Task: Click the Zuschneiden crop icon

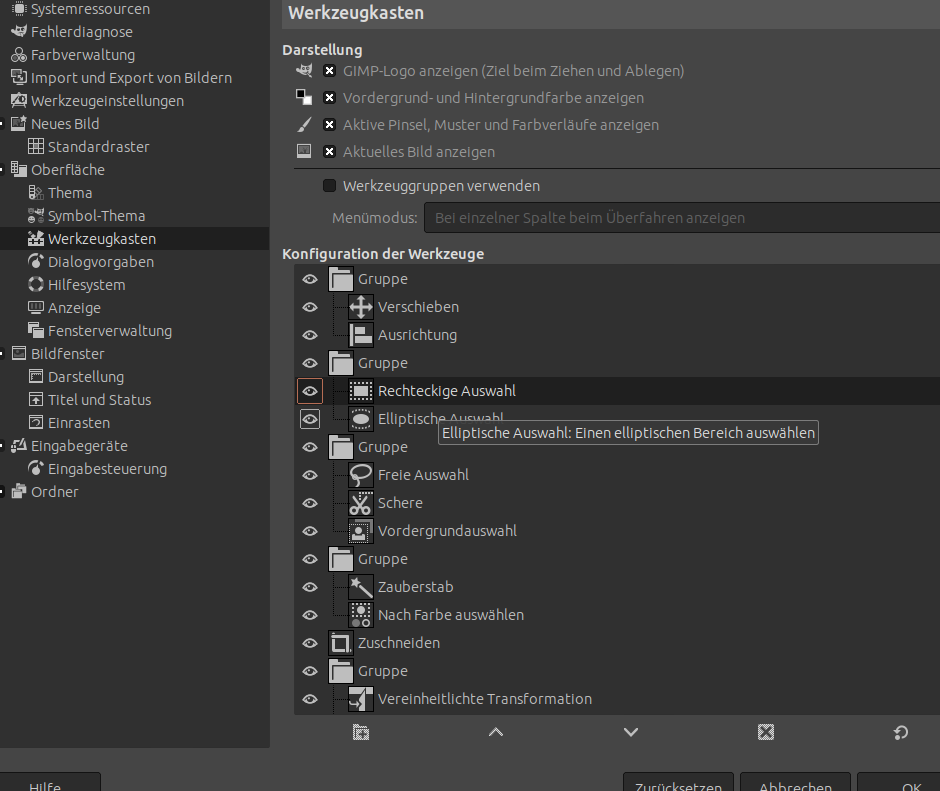Action: coord(341,643)
